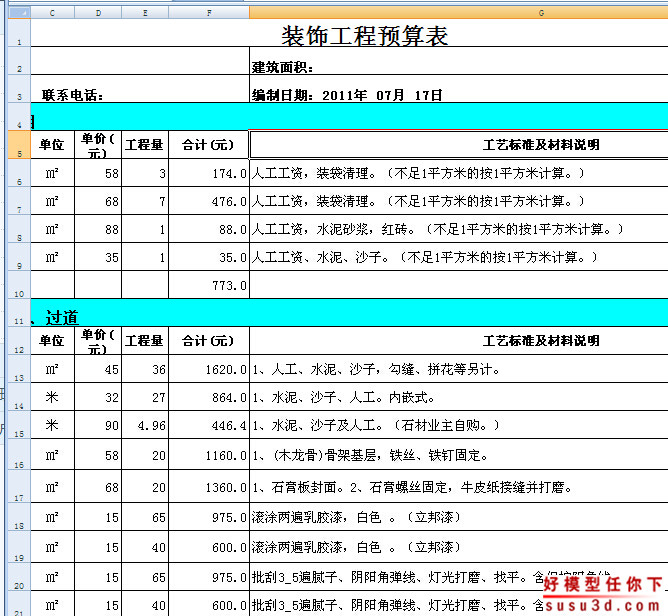
Task: Click the unit price cell 45
Action: (98, 368)
